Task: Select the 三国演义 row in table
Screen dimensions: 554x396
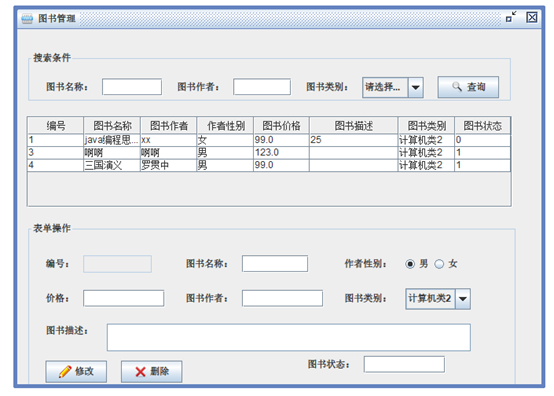Action: tap(269, 165)
